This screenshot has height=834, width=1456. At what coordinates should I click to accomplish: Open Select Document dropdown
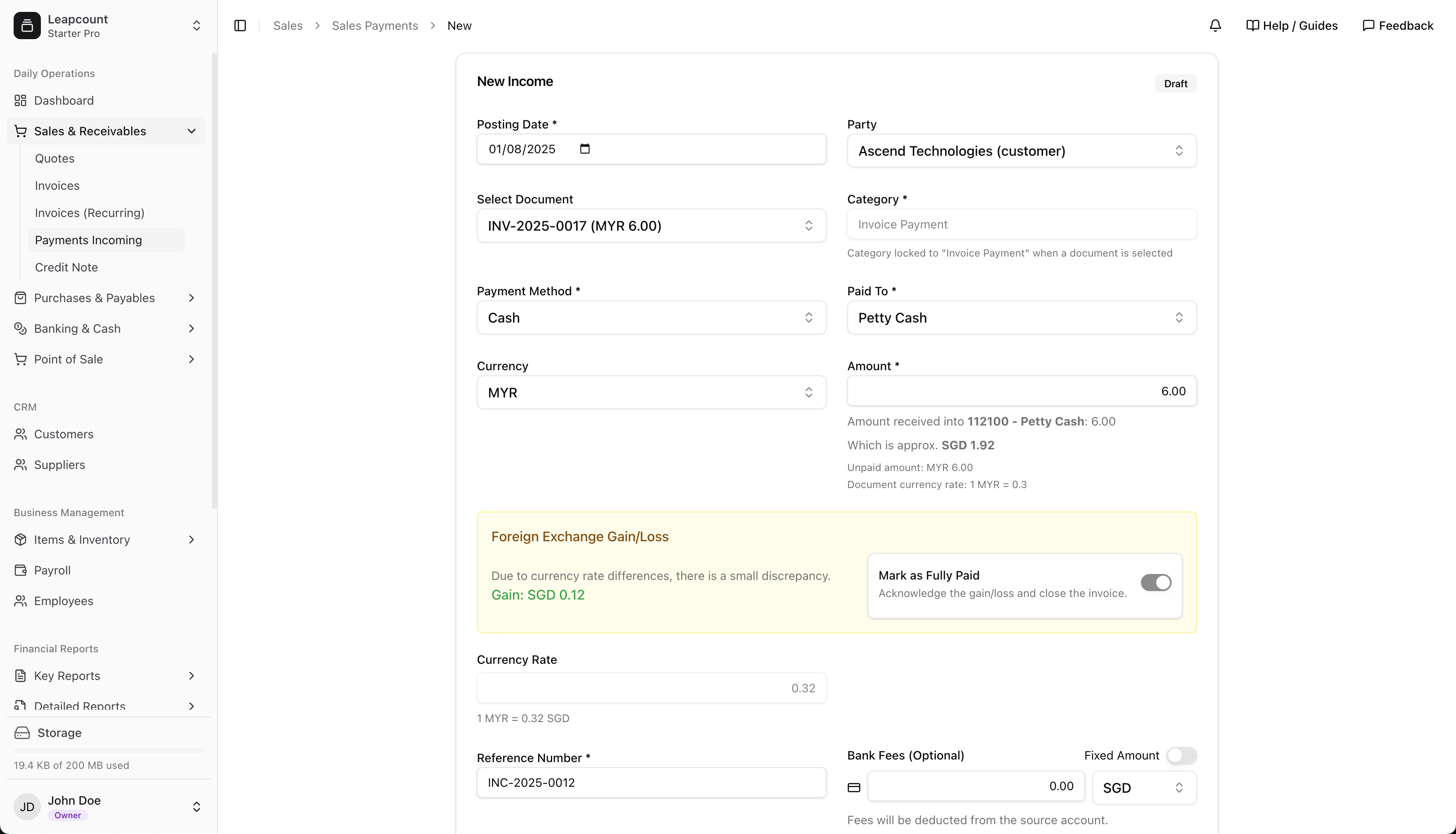point(651,226)
